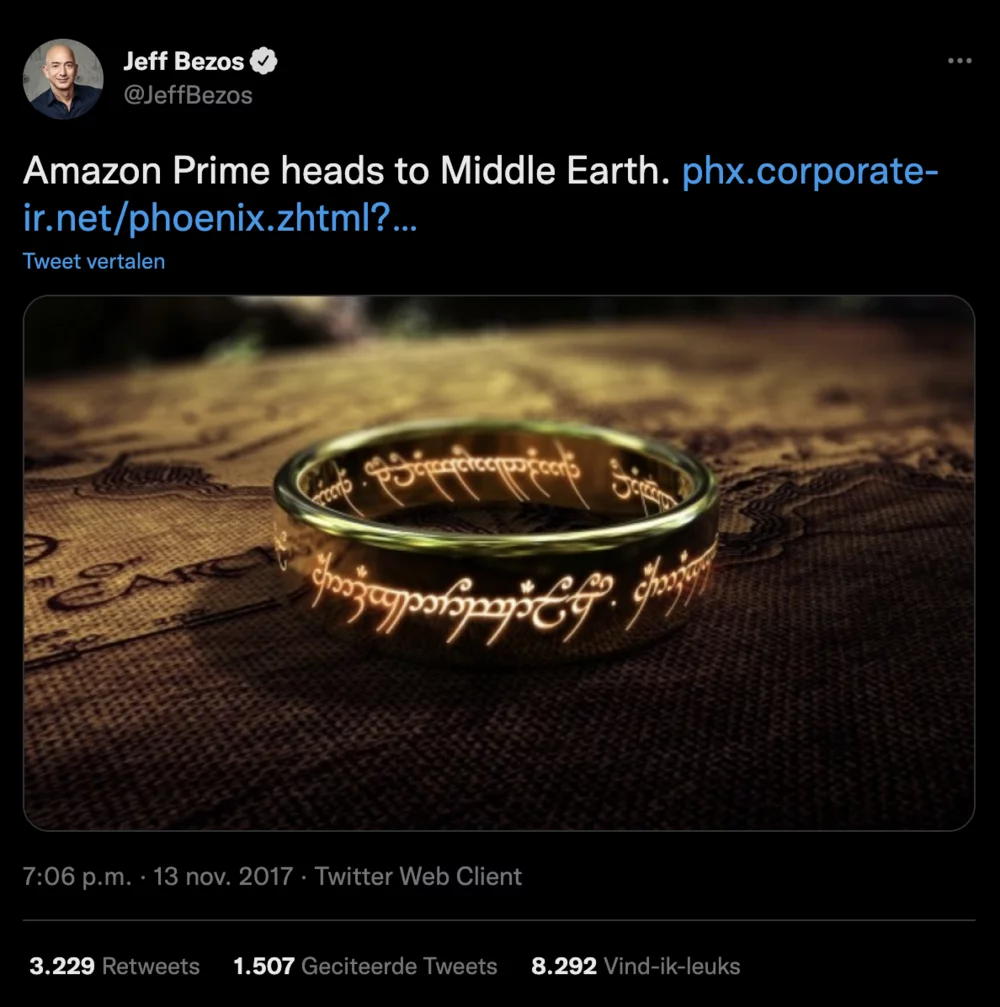The image size is (1000, 1007).
Task: Show the Vind-ik-leuks list label
Action: coord(672,966)
